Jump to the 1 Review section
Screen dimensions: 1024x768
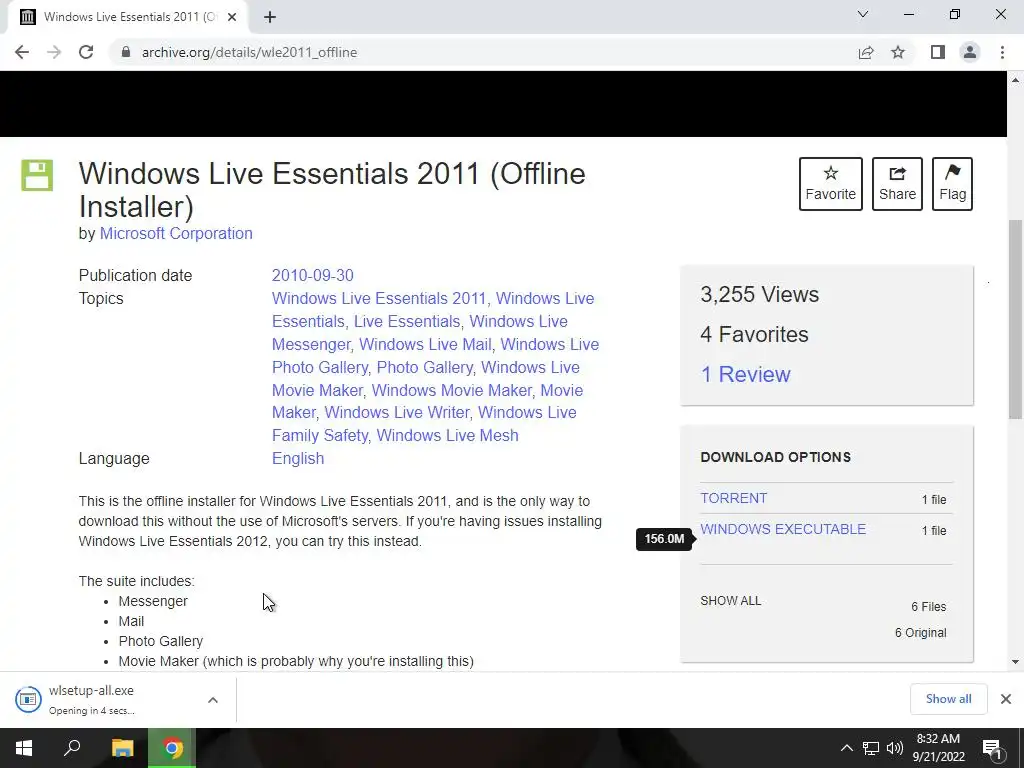tap(745, 374)
